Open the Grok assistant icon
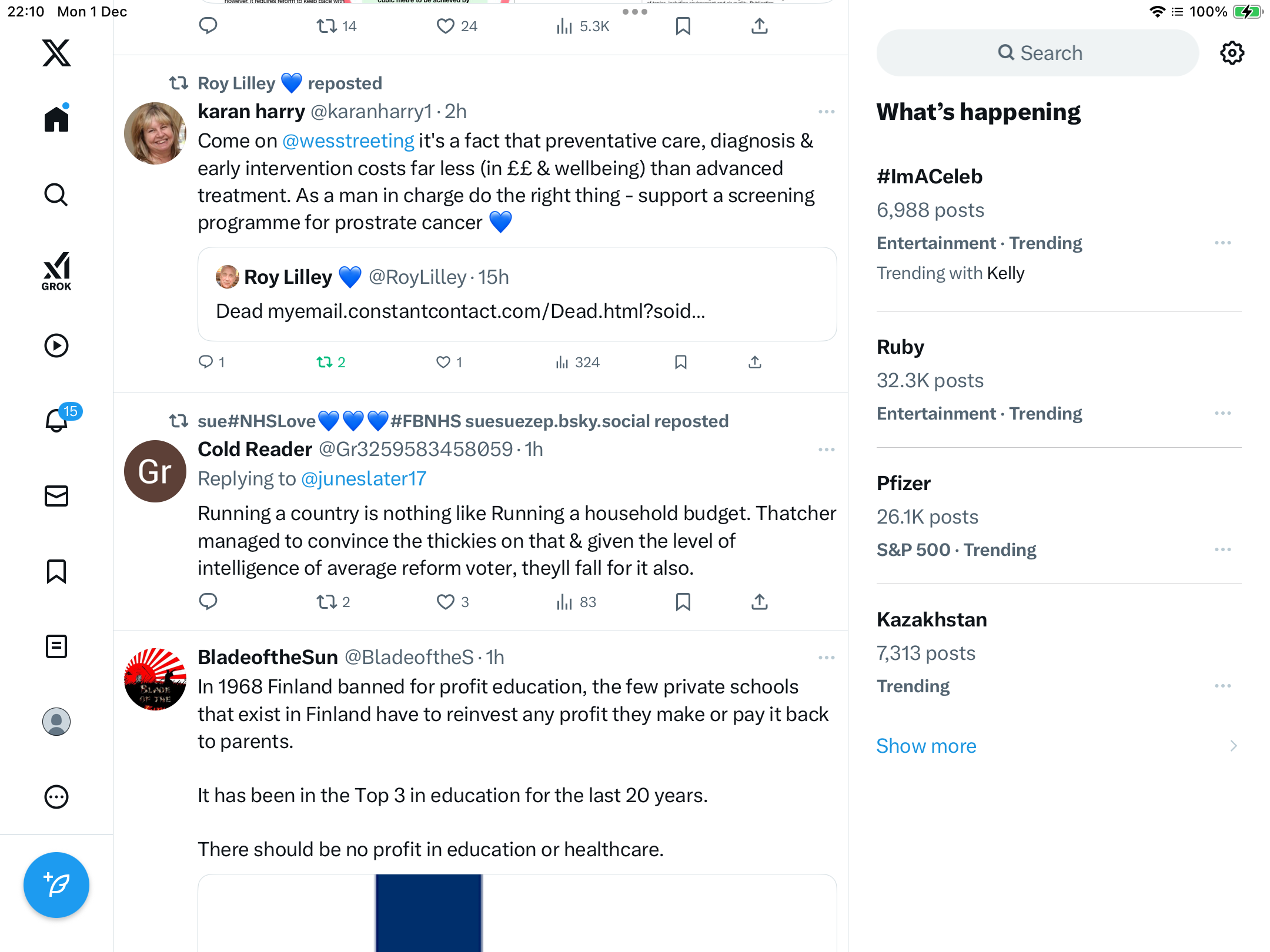The image size is (1270, 952). (x=56, y=271)
